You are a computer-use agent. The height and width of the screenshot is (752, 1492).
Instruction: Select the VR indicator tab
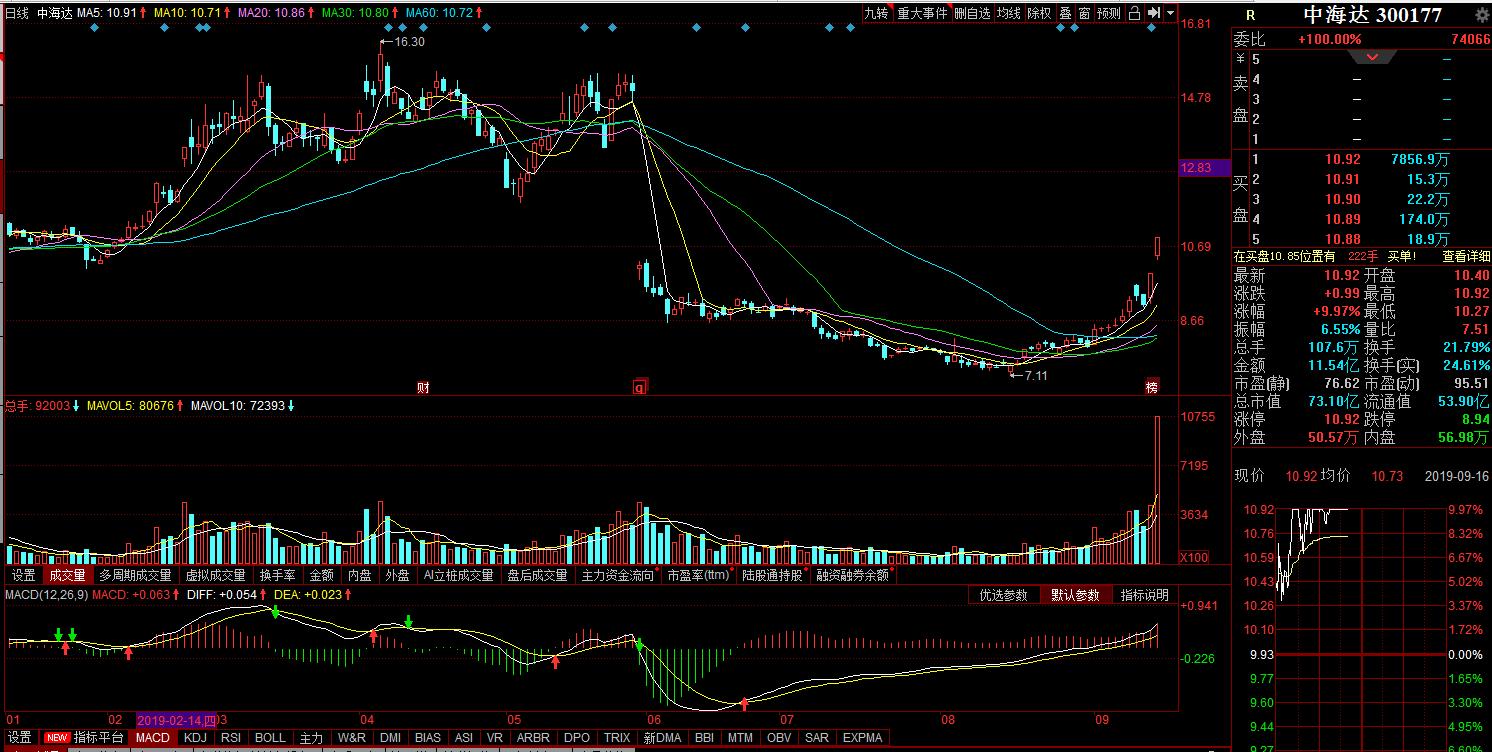pyautogui.click(x=495, y=738)
